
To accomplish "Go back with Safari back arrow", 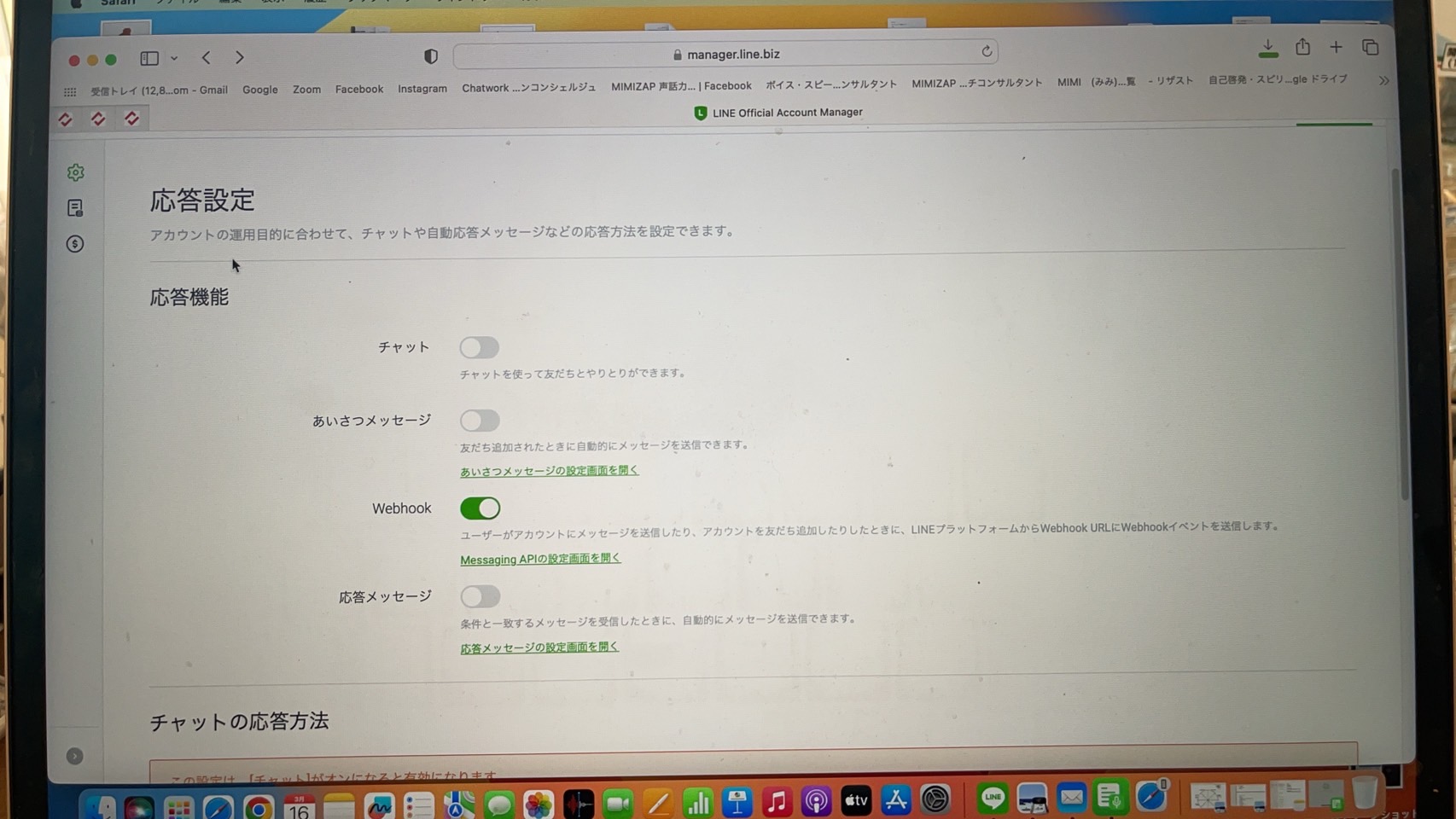I will click(206, 58).
